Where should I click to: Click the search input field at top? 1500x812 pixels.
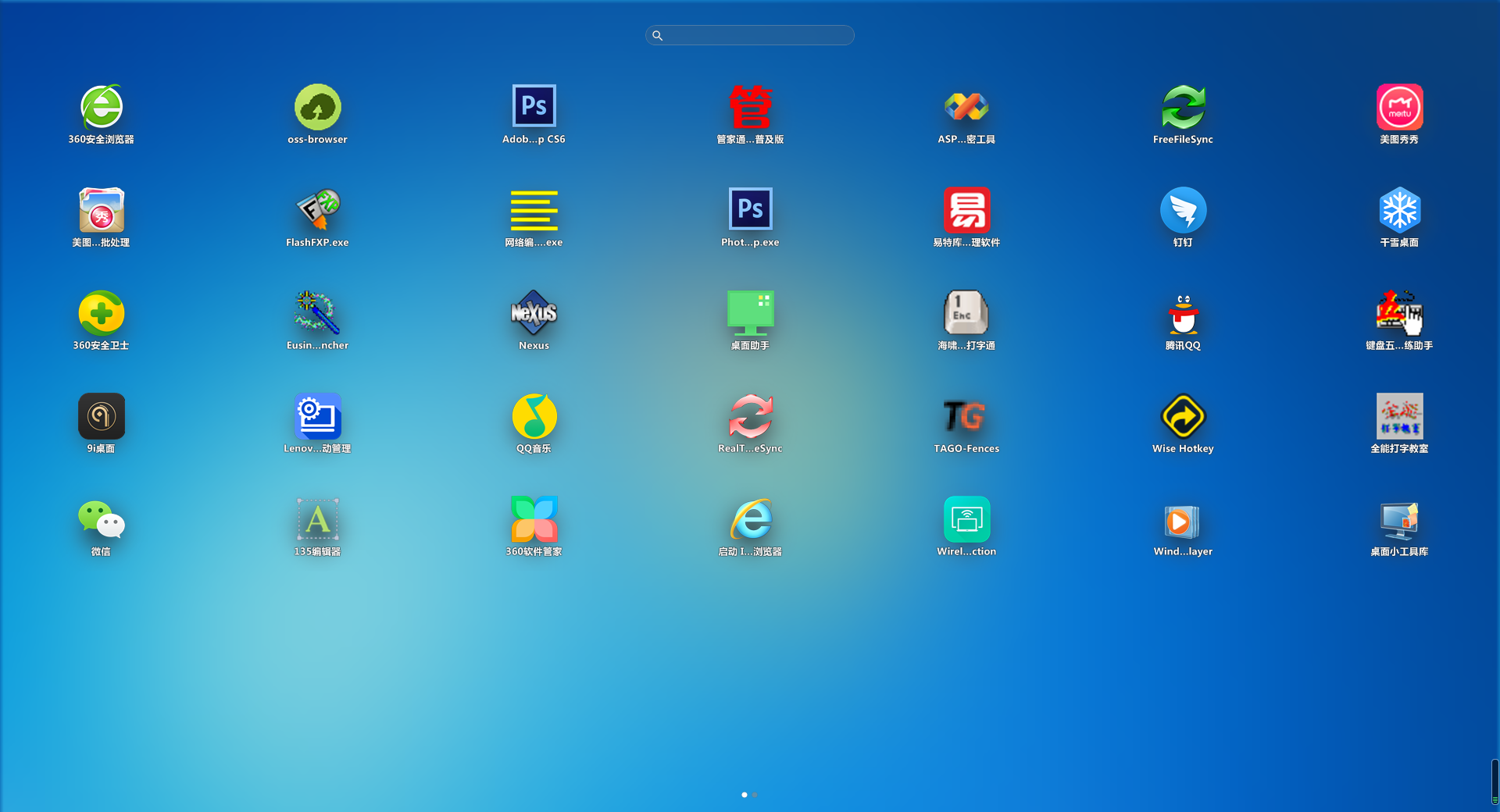coord(750,35)
